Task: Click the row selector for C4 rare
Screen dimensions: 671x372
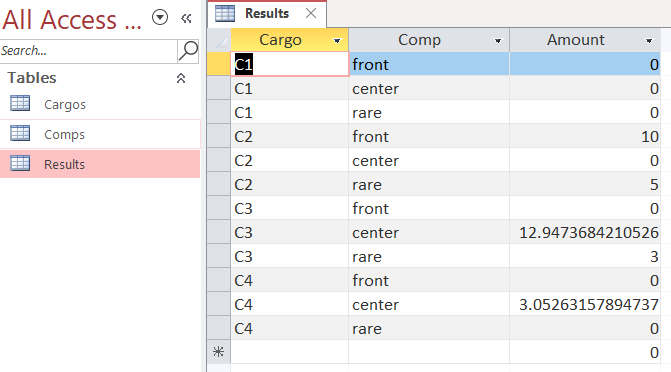Action: [219, 328]
